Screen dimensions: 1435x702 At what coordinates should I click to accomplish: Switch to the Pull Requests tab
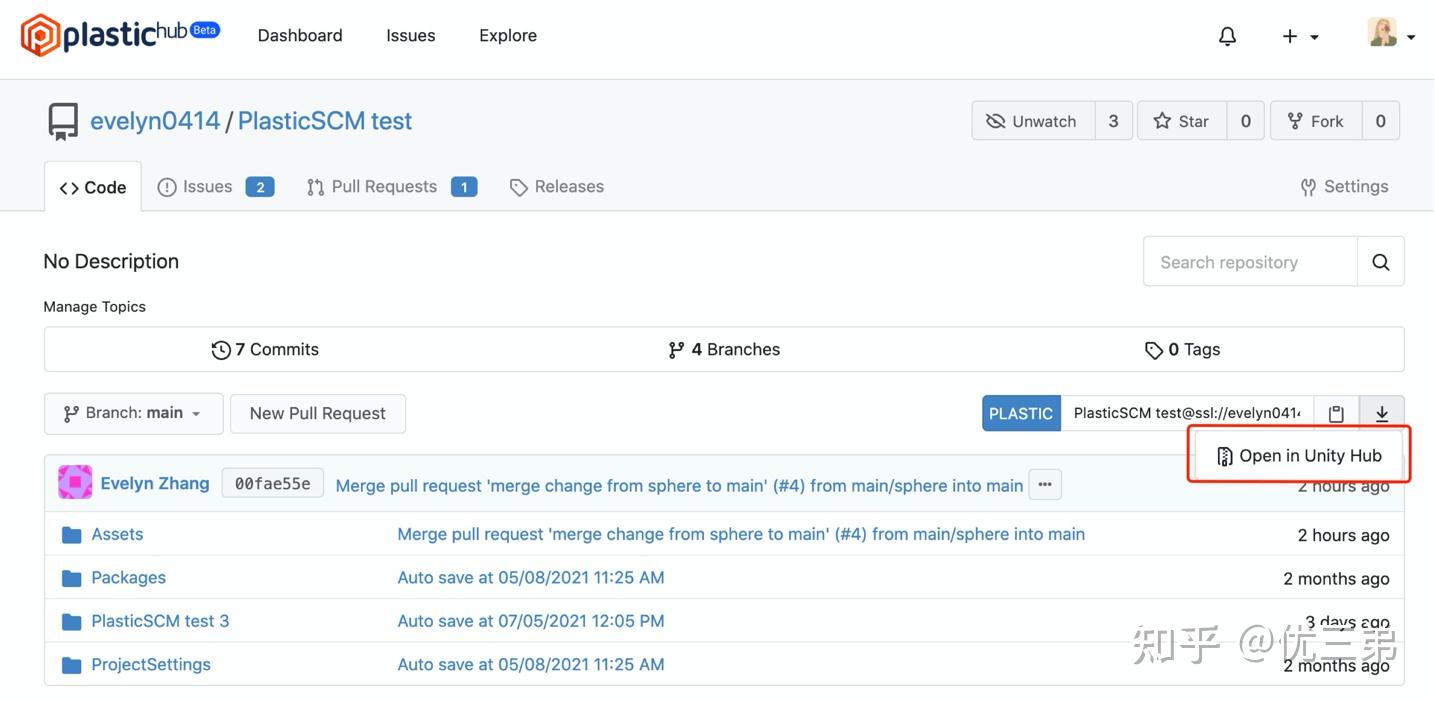(384, 187)
